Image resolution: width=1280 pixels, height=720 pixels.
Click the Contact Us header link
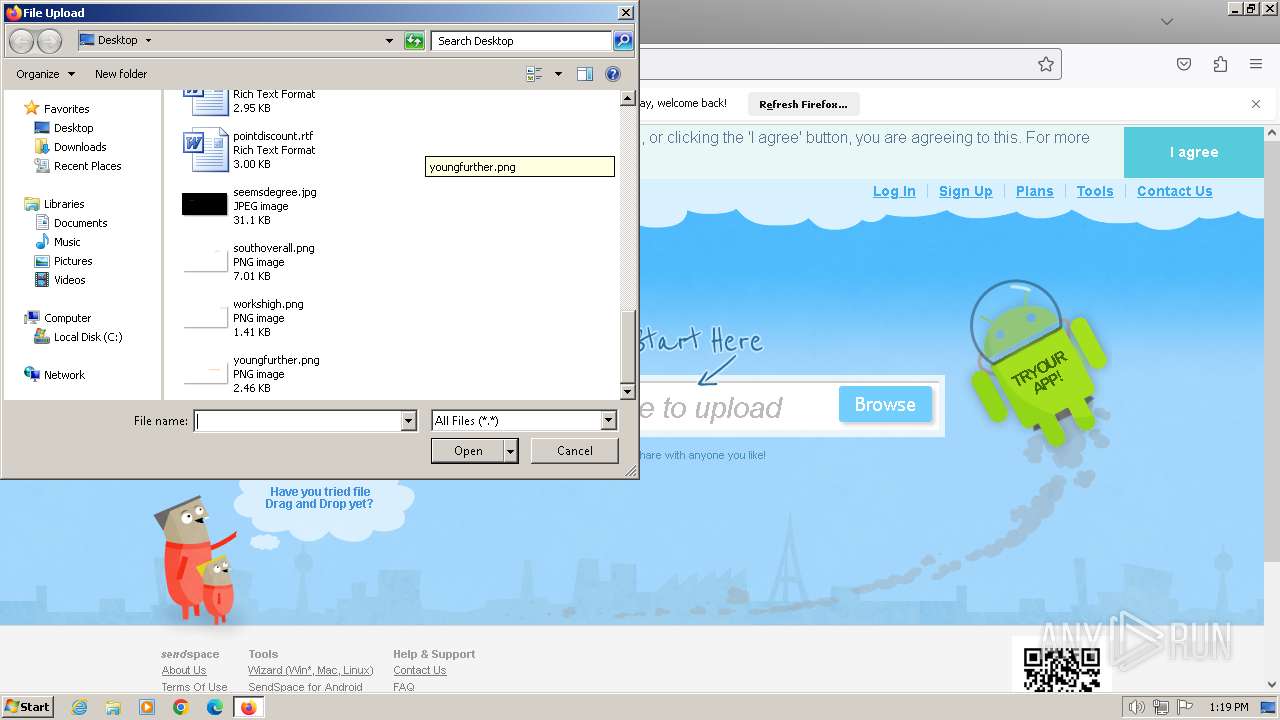tap(1174, 191)
